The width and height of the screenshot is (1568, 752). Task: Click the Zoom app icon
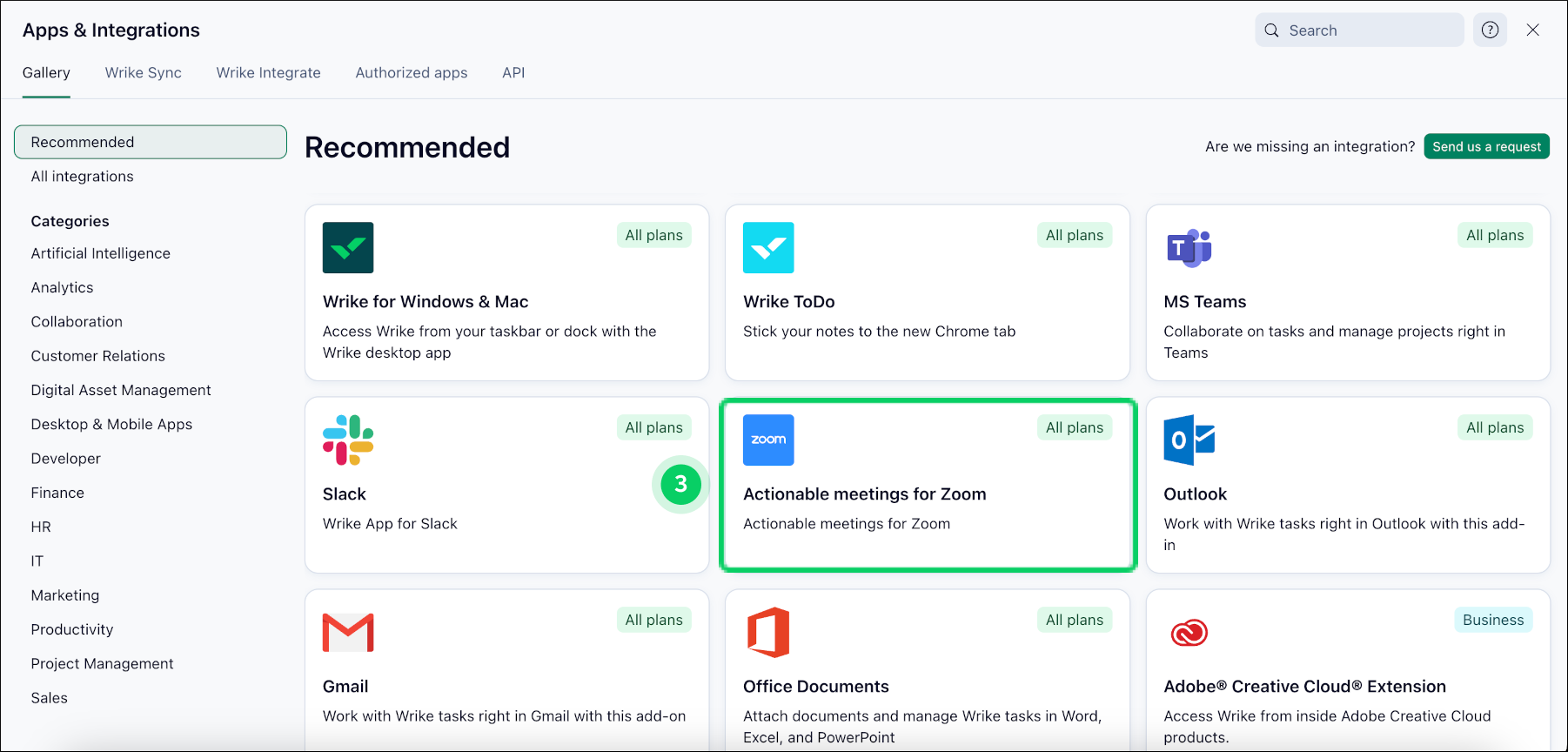point(768,440)
